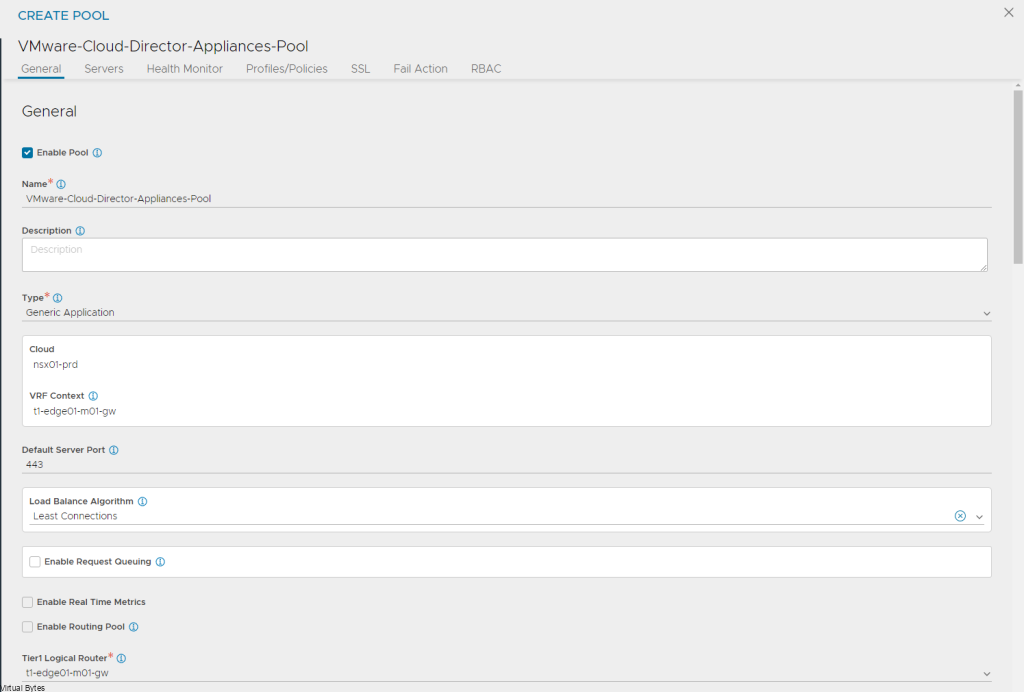Show info tooltip for VRF Context
Image resolution: width=1024 pixels, height=692 pixels.
tap(93, 396)
